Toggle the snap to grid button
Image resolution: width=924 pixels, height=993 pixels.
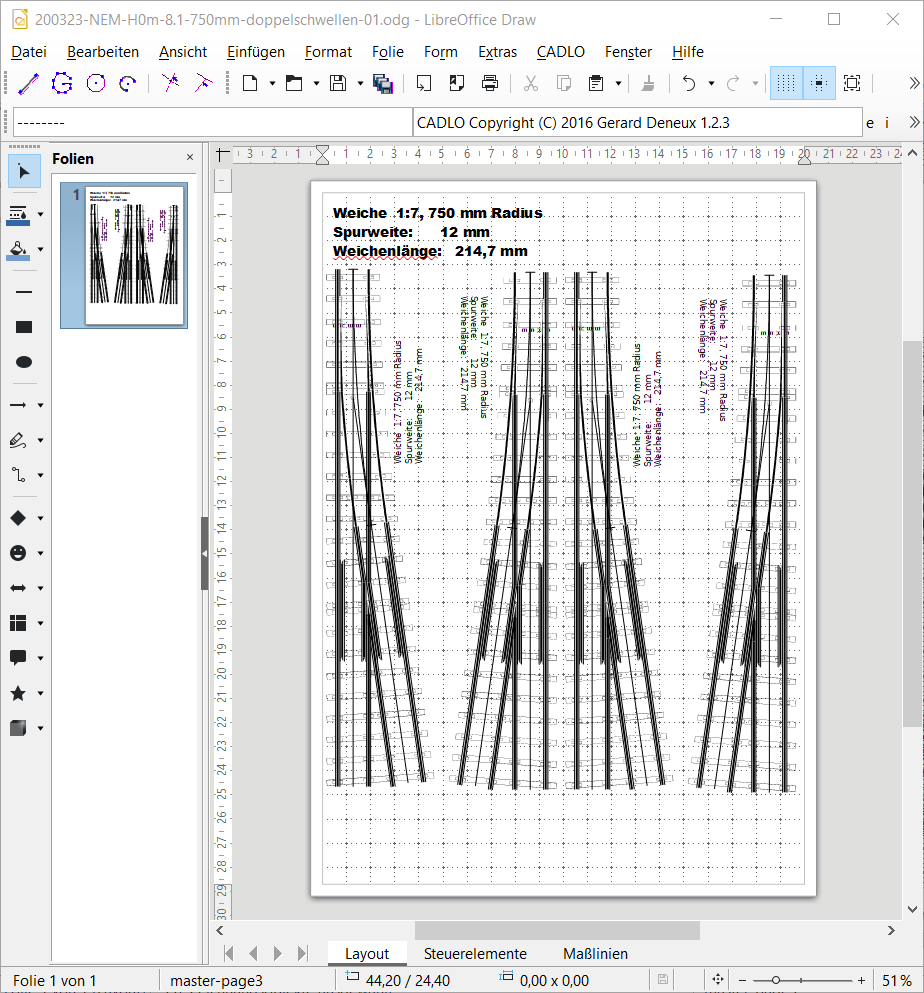[819, 84]
